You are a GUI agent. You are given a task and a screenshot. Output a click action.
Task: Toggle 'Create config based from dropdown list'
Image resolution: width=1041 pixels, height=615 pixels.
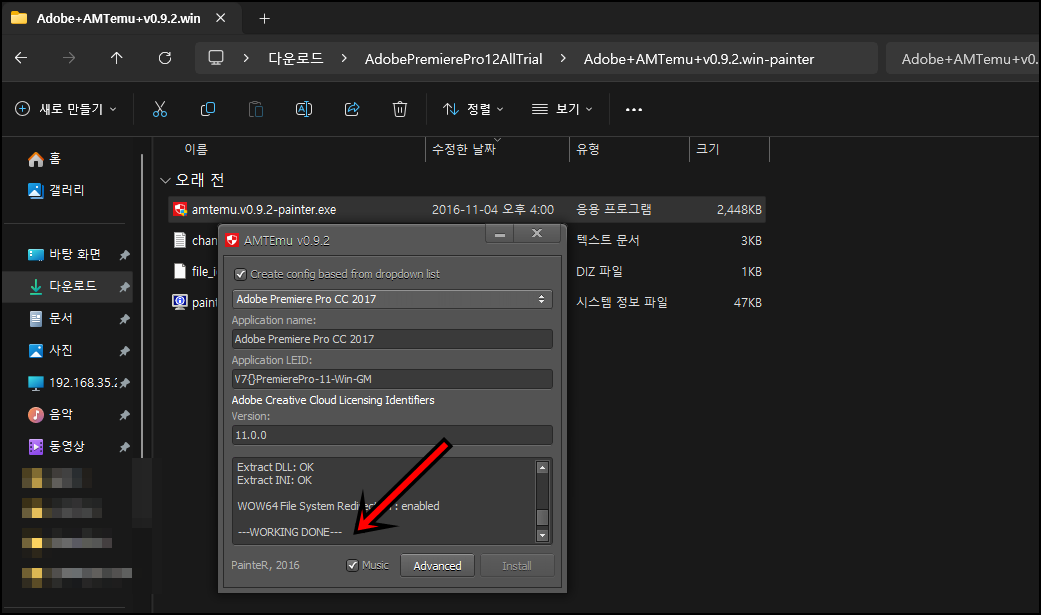click(240, 274)
